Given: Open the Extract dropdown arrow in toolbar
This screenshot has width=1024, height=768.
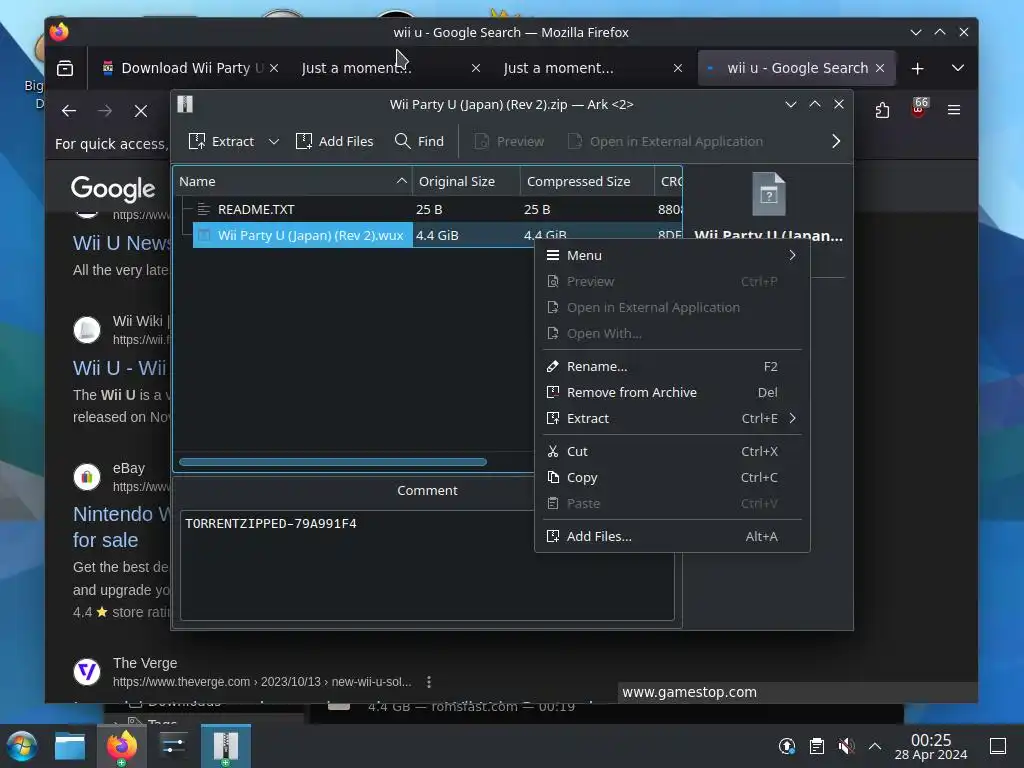Looking at the screenshot, I should coord(274,142).
